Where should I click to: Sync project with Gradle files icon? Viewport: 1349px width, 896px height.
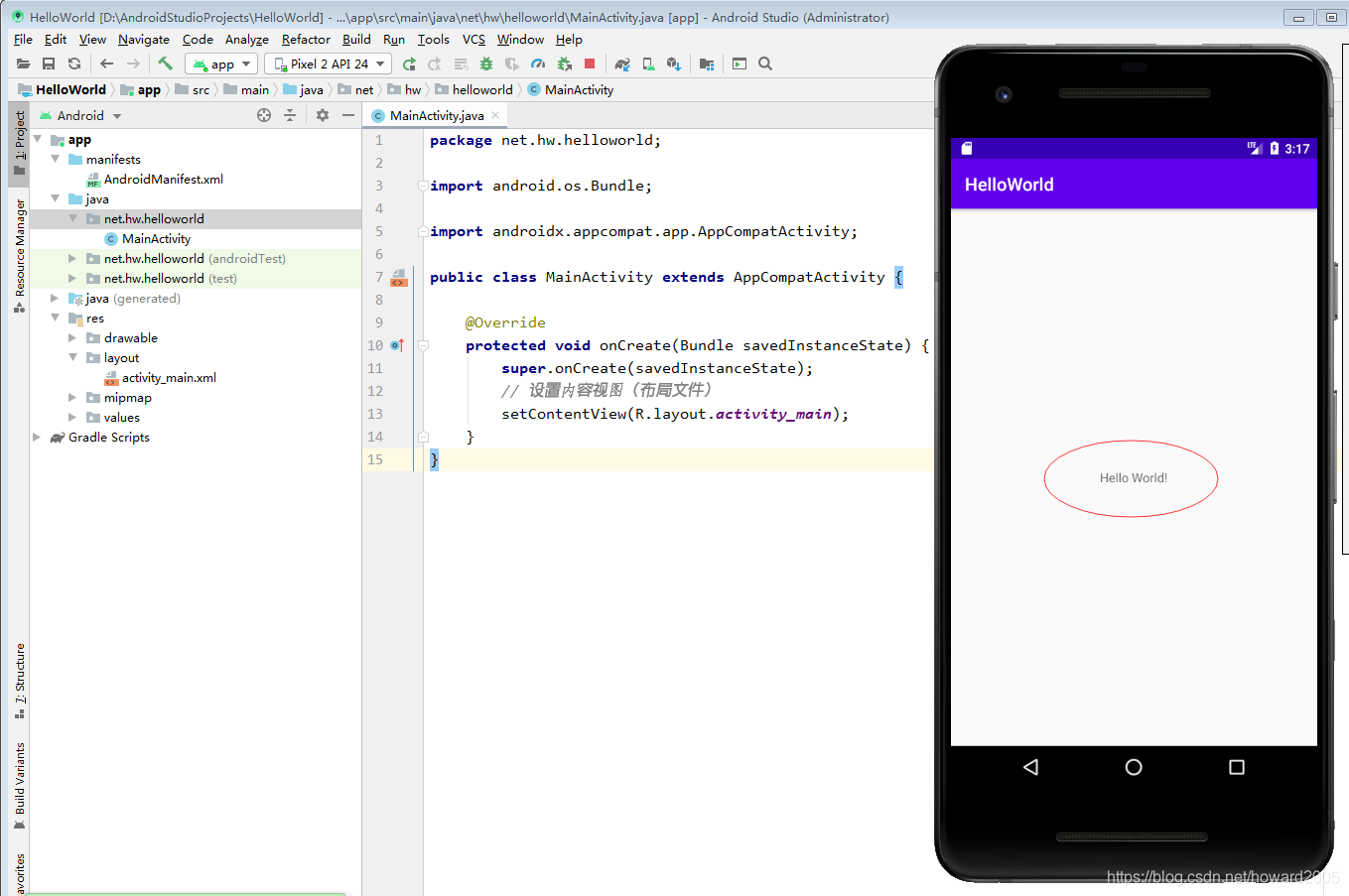tap(622, 64)
